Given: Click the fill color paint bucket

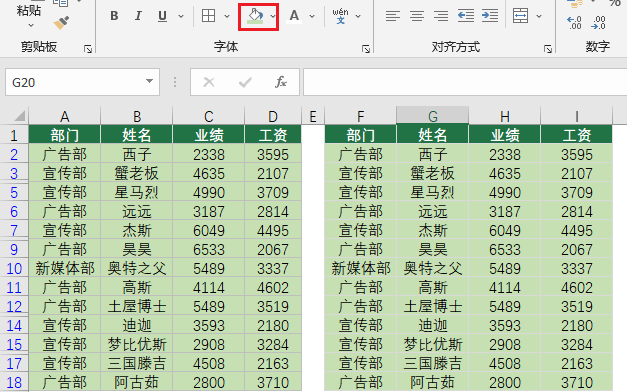Looking at the screenshot, I should [255, 16].
